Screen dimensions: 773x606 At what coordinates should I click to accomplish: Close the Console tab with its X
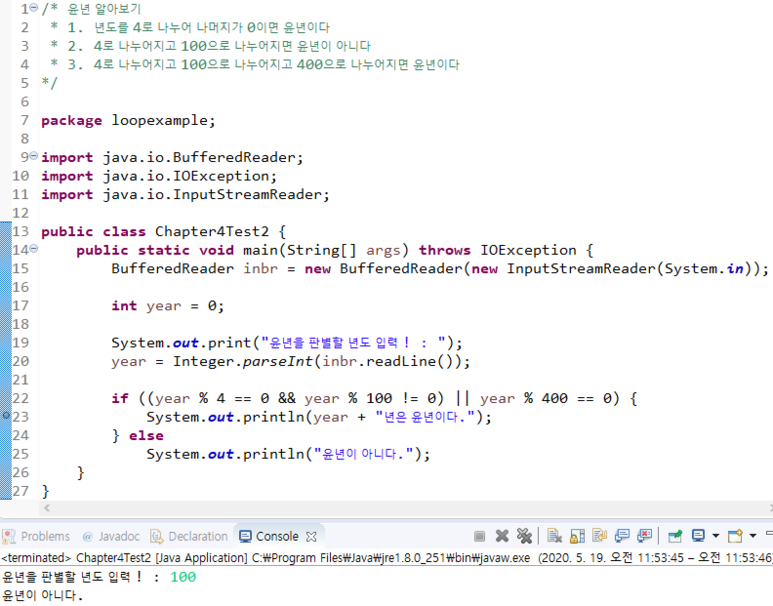[311, 536]
